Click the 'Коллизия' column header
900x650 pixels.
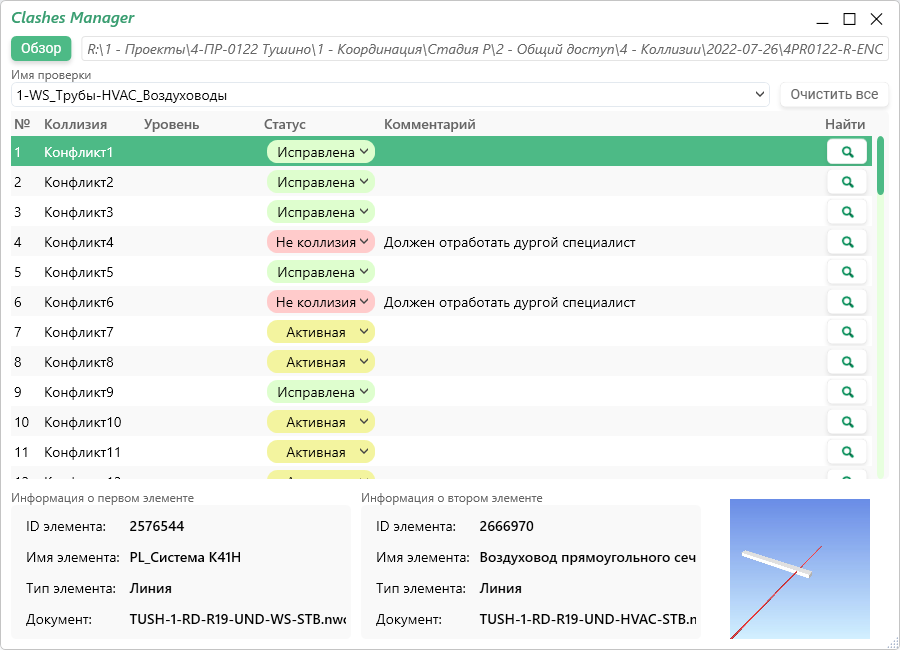pos(75,125)
